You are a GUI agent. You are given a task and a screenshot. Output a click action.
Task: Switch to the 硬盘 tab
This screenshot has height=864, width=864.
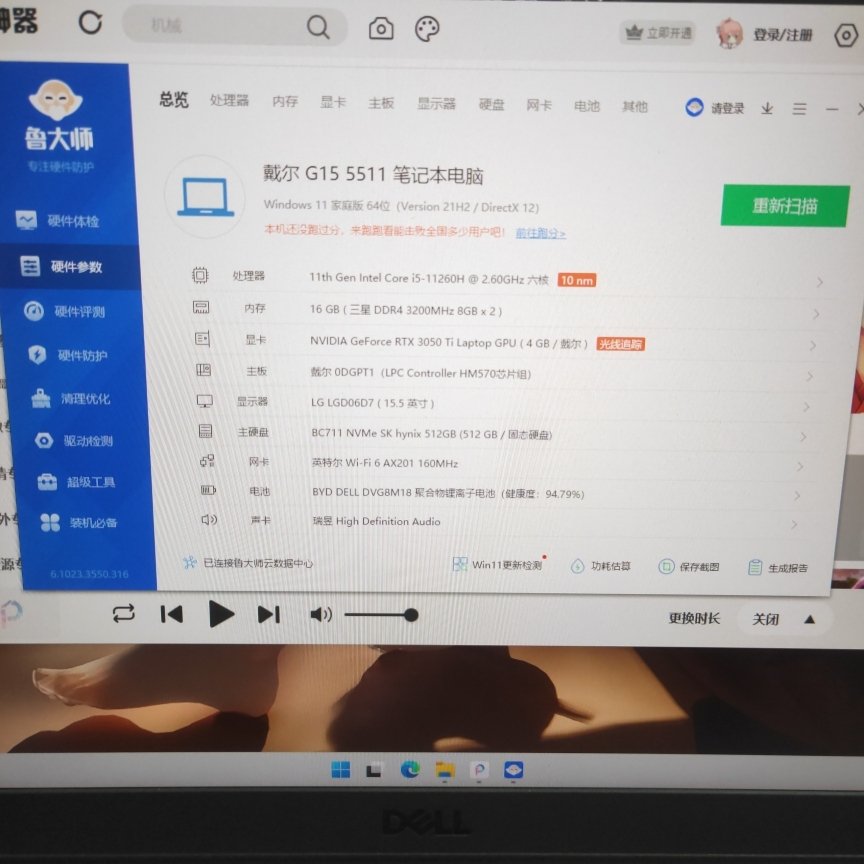point(491,104)
